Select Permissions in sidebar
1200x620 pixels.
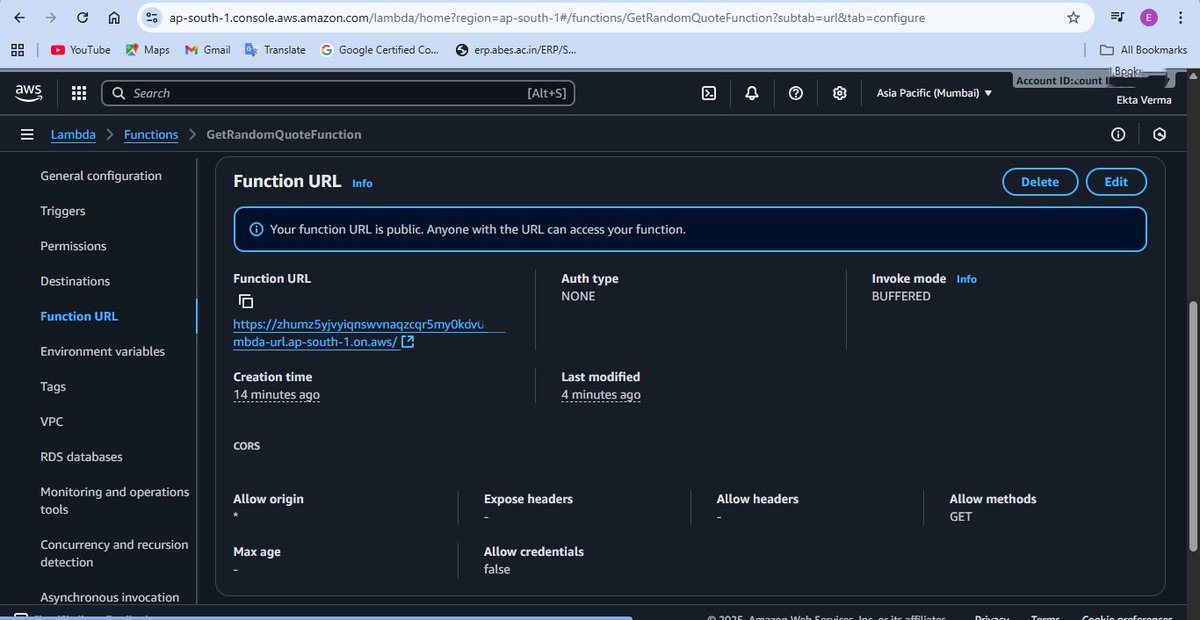(x=73, y=246)
